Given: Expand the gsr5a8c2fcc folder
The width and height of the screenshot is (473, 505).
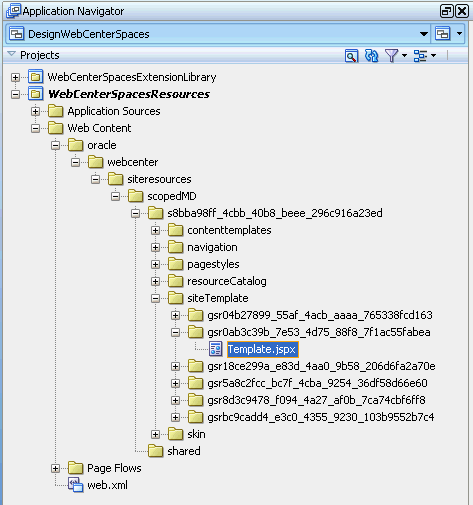Looking at the screenshot, I should pos(175,383).
